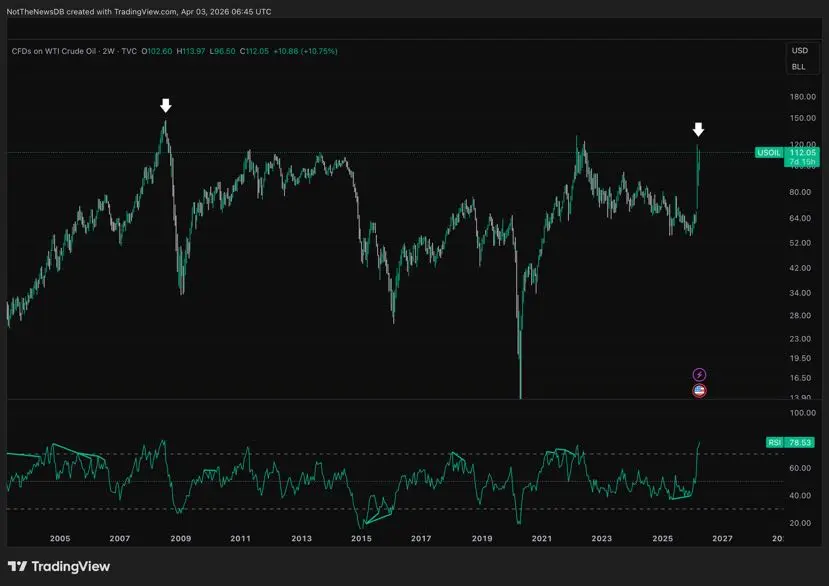Screen dimensions: 829x586
Task: Click the 16.50 price axis label
Action: 800,378
